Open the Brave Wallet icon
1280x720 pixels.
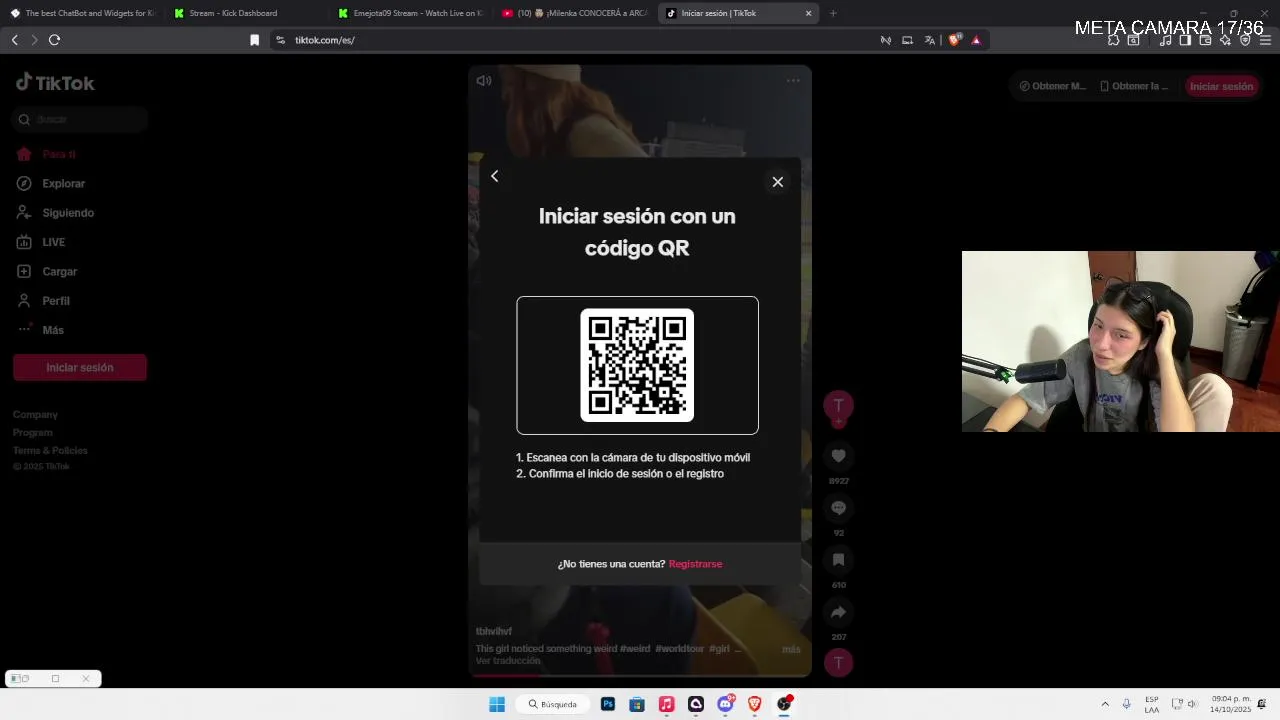[x=1205, y=40]
